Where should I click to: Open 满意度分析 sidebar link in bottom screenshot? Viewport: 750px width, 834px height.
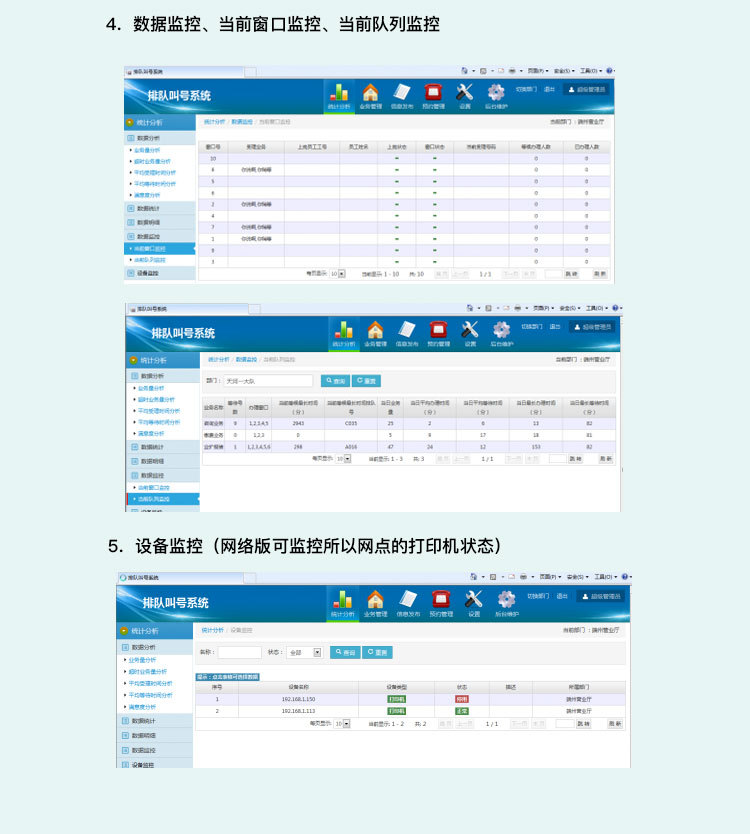142,707
